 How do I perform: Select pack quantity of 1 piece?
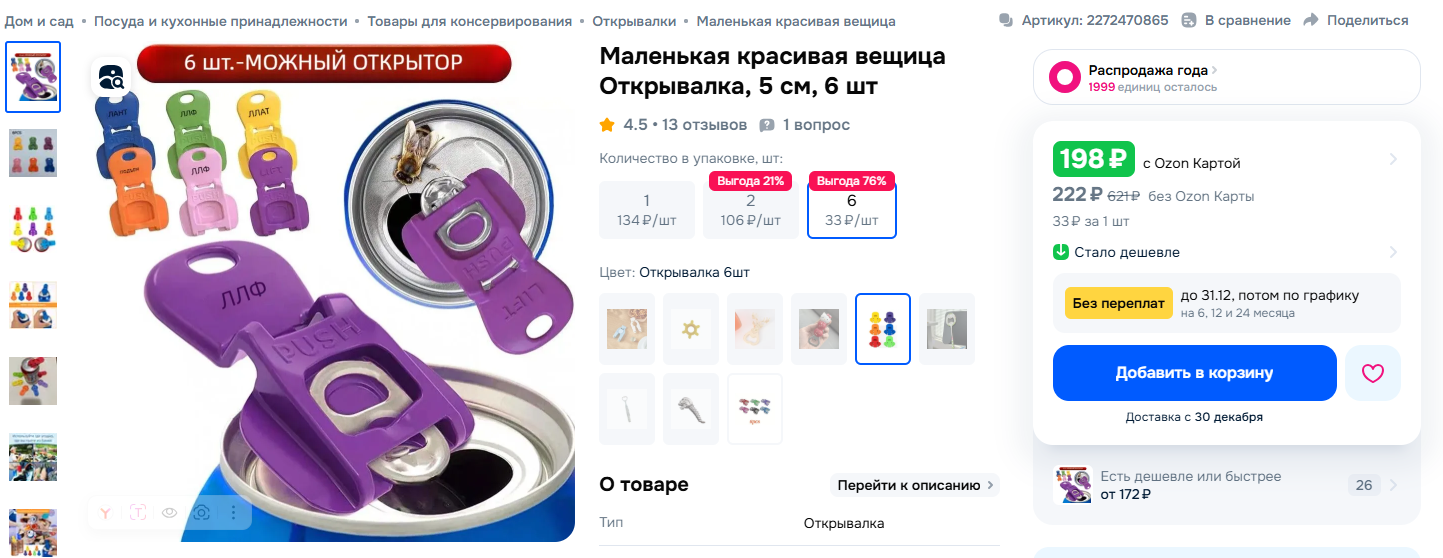point(646,210)
